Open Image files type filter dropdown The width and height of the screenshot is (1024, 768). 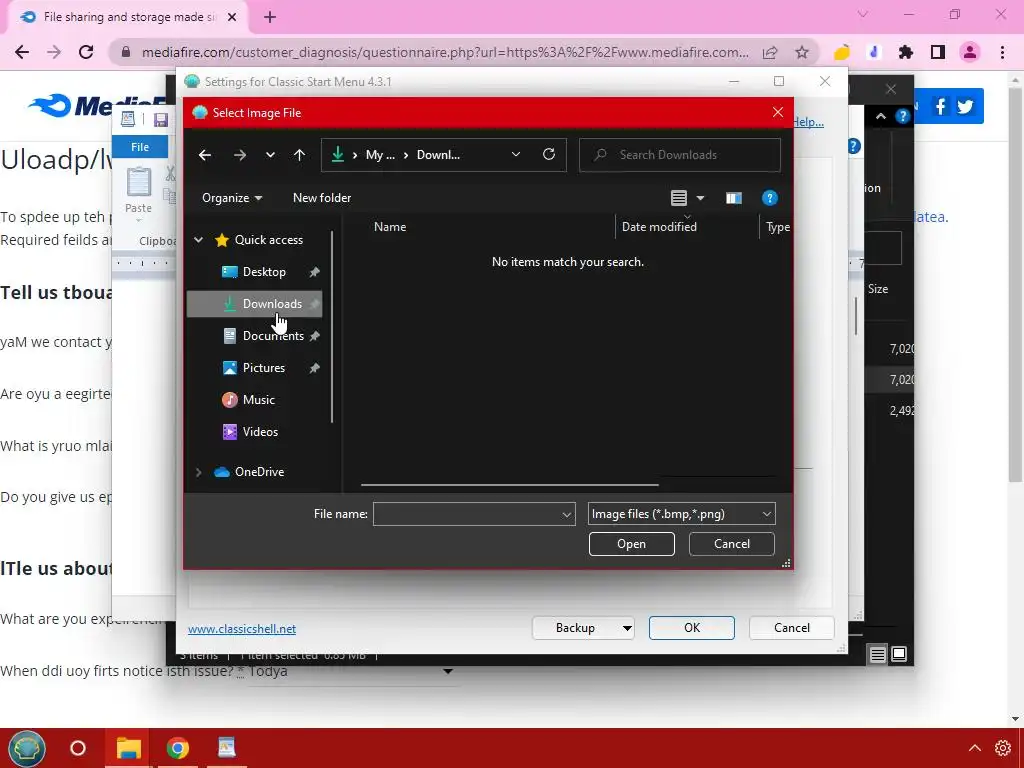[x=681, y=514]
